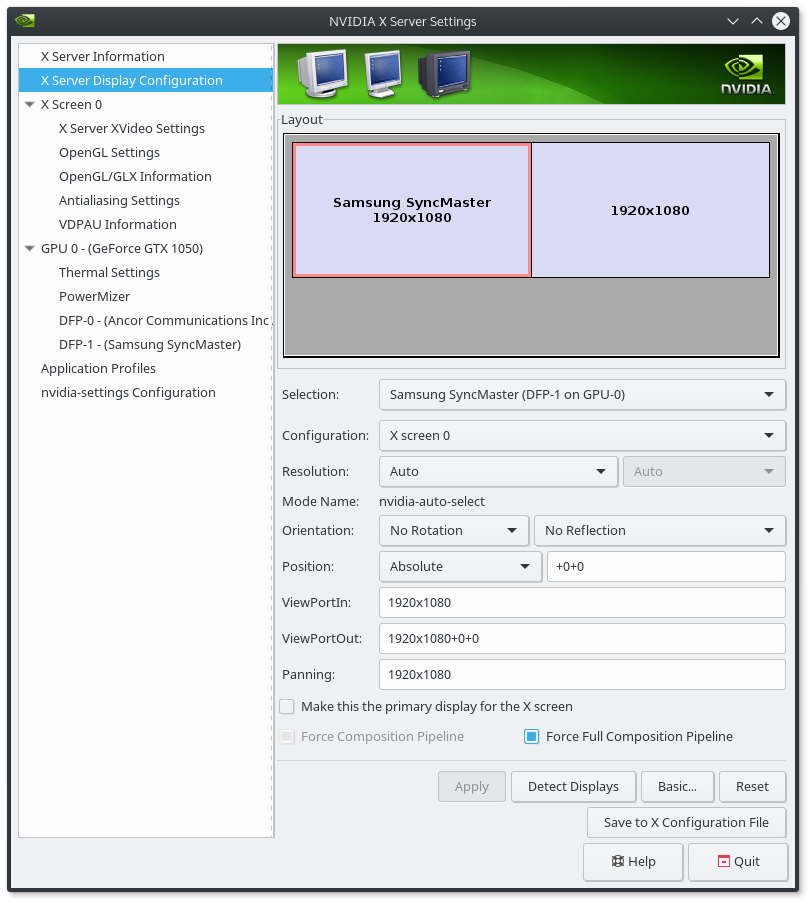Switch to Basic view with Basic... button
The width and height of the screenshot is (812, 905).
(678, 787)
